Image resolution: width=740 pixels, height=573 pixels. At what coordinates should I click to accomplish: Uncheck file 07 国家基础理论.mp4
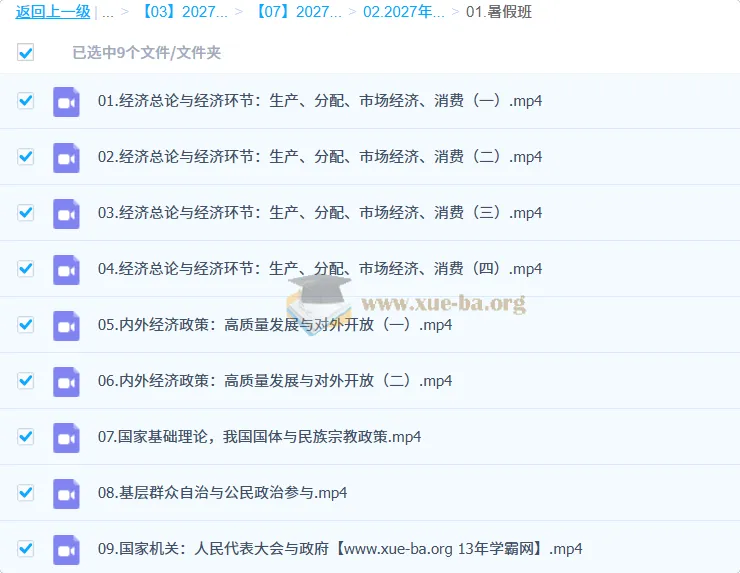(25, 437)
